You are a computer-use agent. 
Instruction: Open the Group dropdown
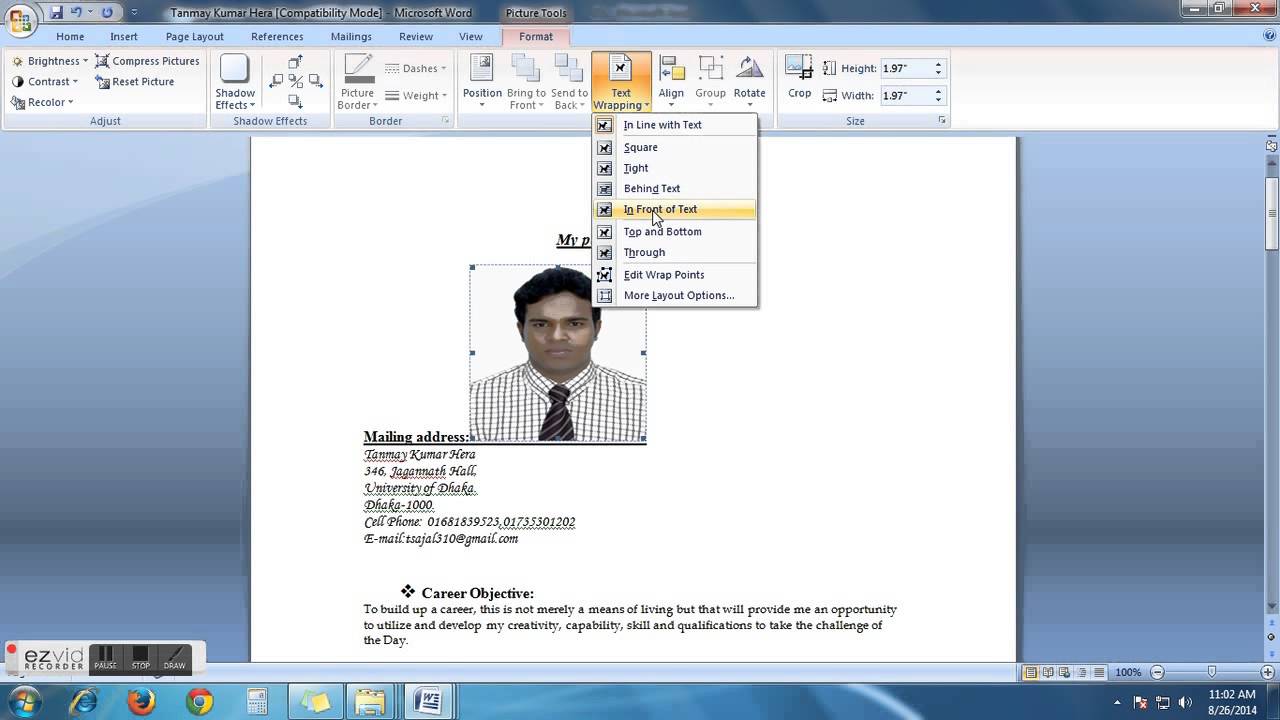710,81
